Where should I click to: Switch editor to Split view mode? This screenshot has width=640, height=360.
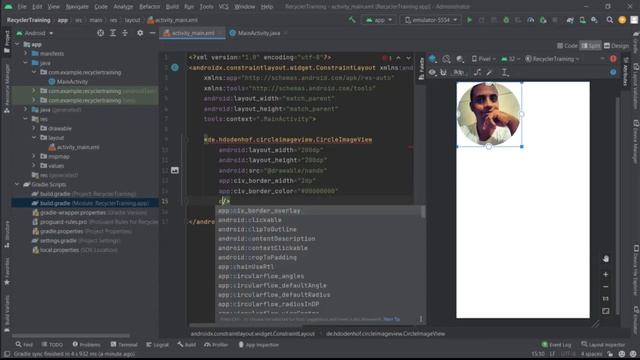point(591,46)
